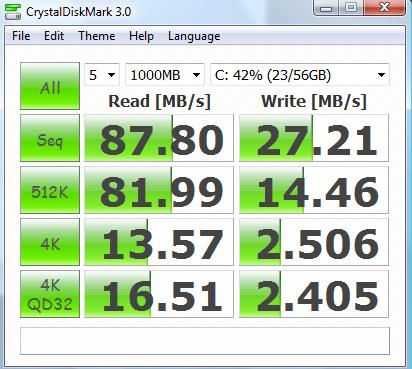Open the drive selector showing C: 42%
This screenshot has height=369, width=412.
point(300,75)
